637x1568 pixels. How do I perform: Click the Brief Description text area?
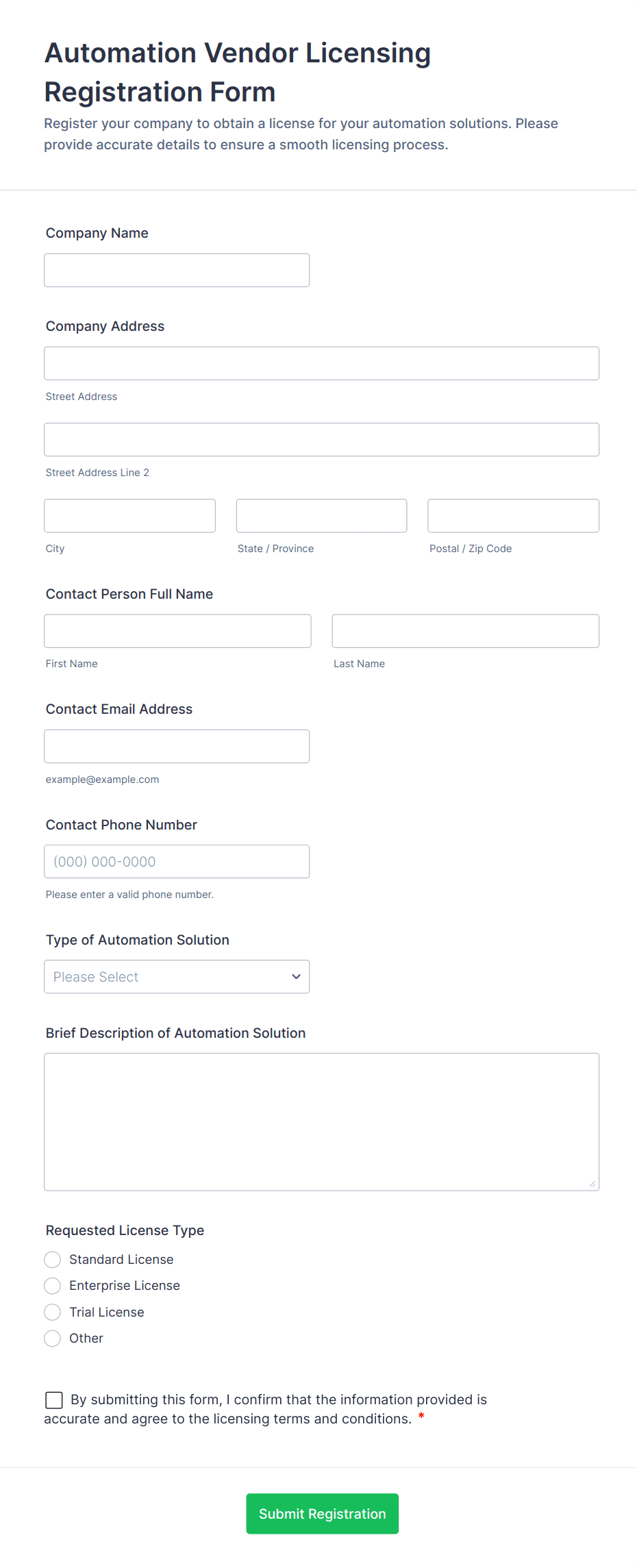[x=321, y=1121]
